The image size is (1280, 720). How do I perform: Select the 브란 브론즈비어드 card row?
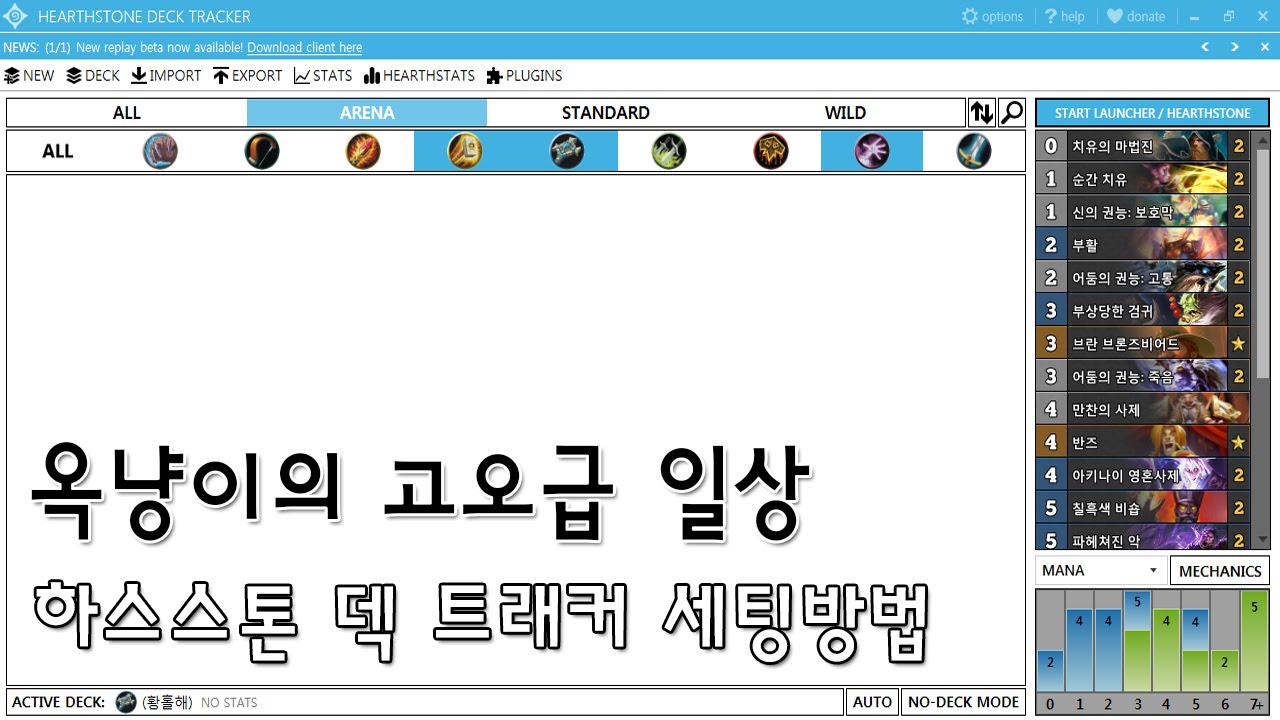(1143, 343)
